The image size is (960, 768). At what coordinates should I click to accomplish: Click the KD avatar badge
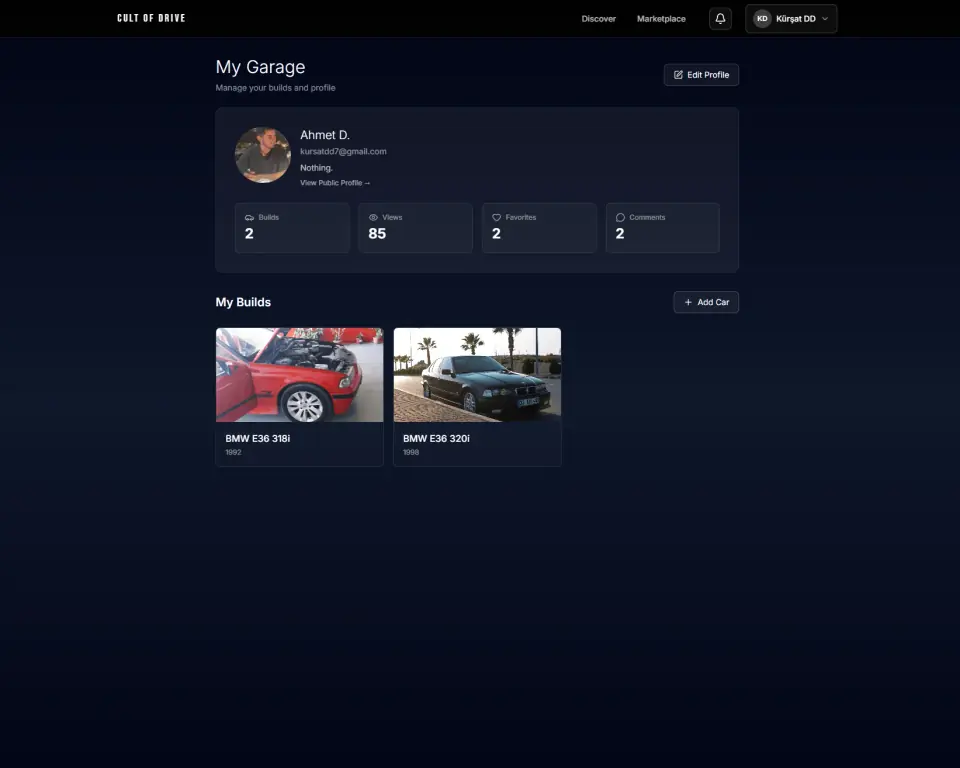coord(762,19)
